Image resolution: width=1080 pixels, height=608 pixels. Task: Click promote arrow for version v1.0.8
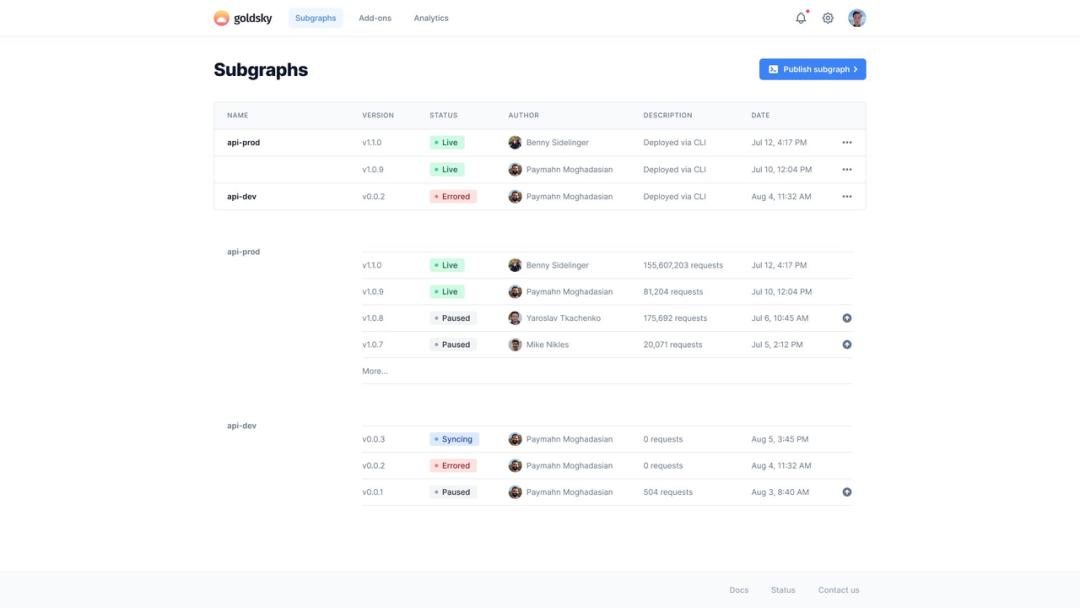(x=847, y=318)
